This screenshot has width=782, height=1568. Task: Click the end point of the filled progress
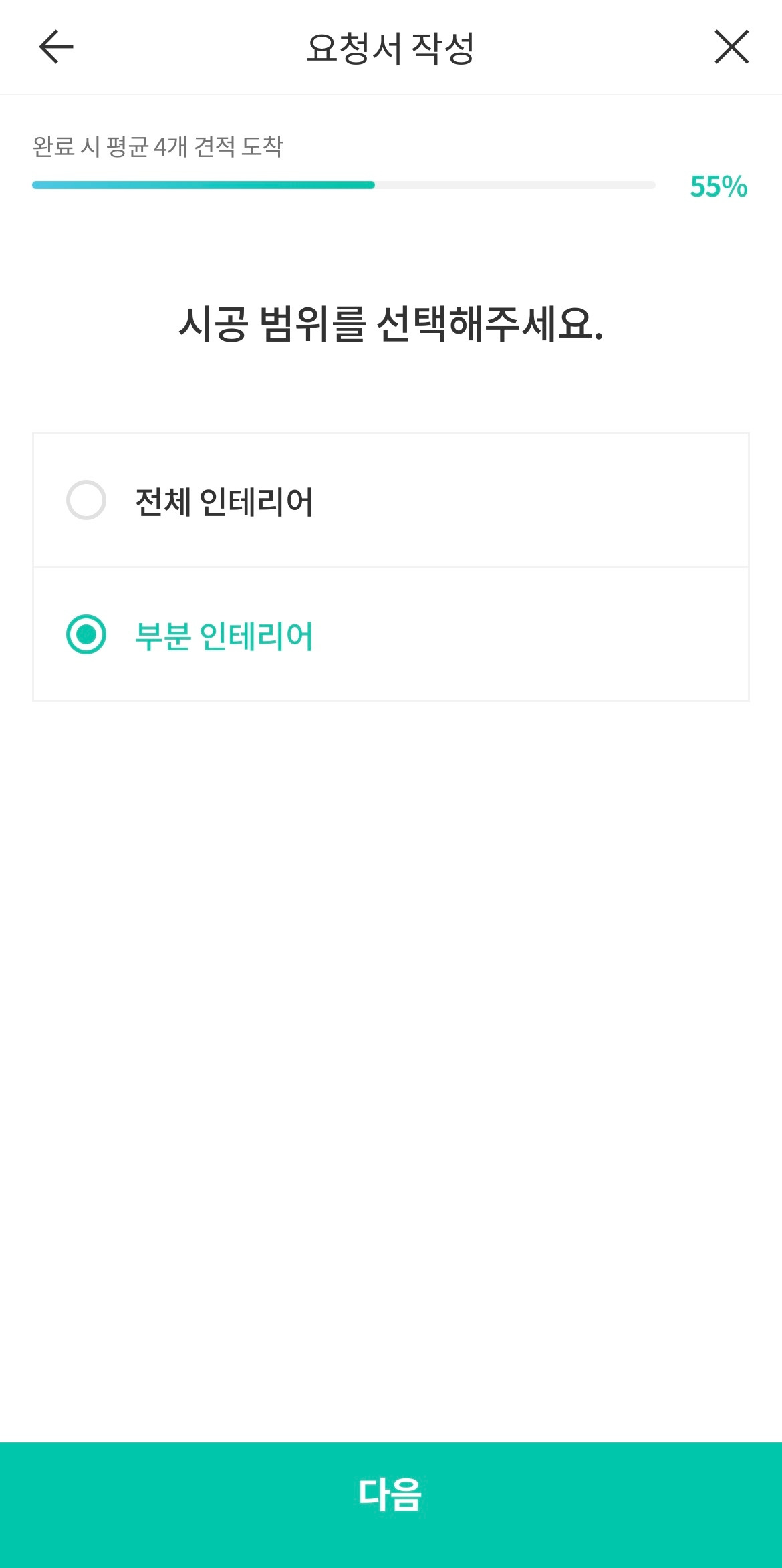(x=372, y=185)
